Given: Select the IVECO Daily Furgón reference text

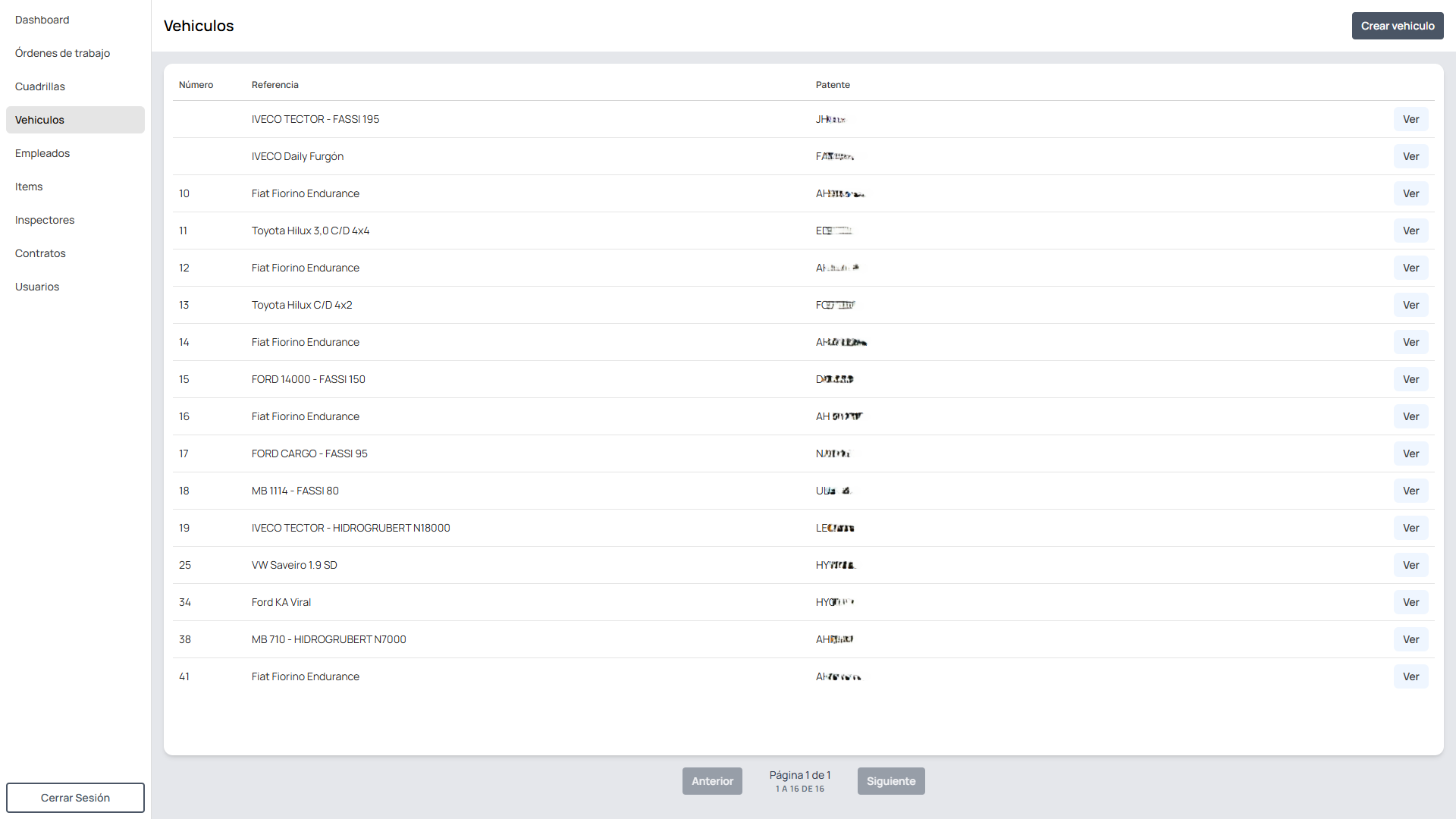Looking at the screenshot, I should tap(297, 156).
